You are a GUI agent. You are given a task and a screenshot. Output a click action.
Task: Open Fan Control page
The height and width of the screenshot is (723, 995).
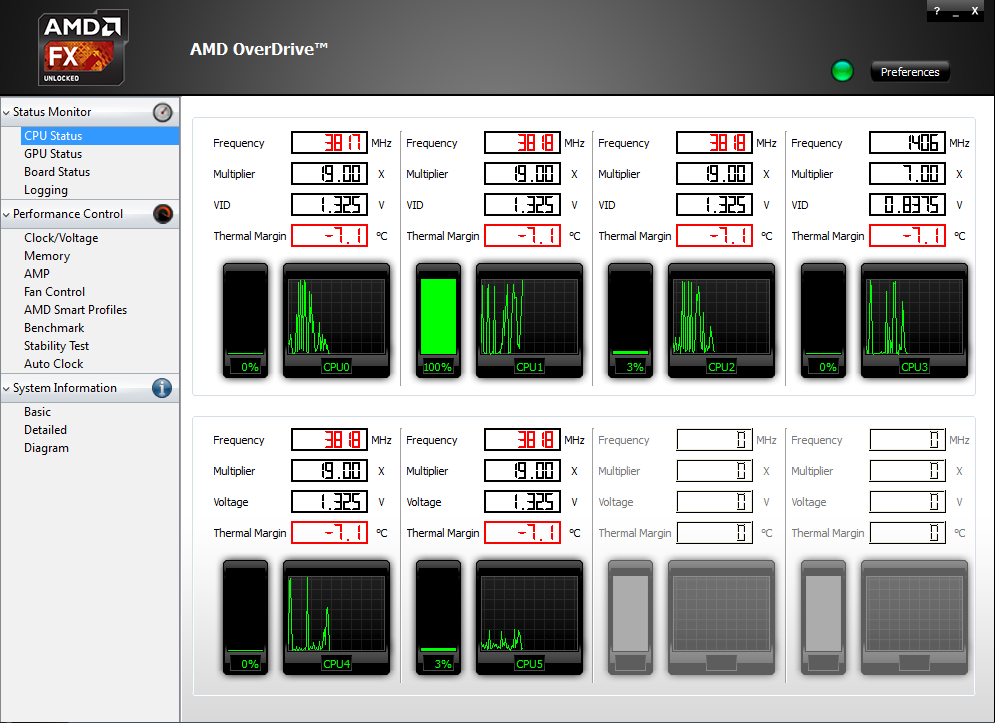point(54,292)
